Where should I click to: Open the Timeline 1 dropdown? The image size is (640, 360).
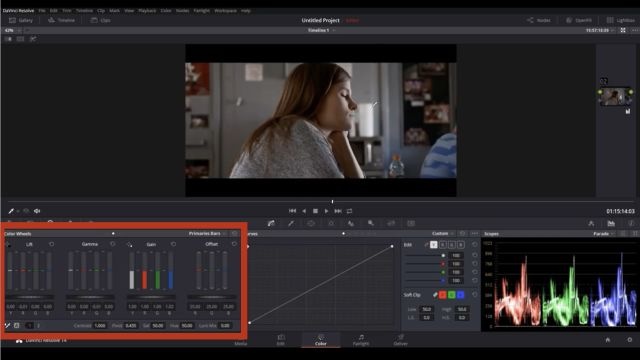(321, 30)
